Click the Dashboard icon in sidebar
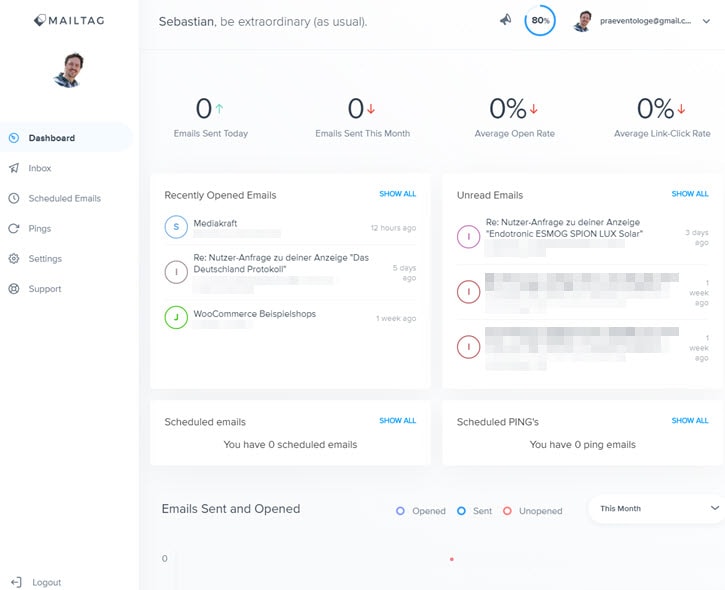Image resolution: width=725 pixels, height=590 pixels. click(14, 138)
